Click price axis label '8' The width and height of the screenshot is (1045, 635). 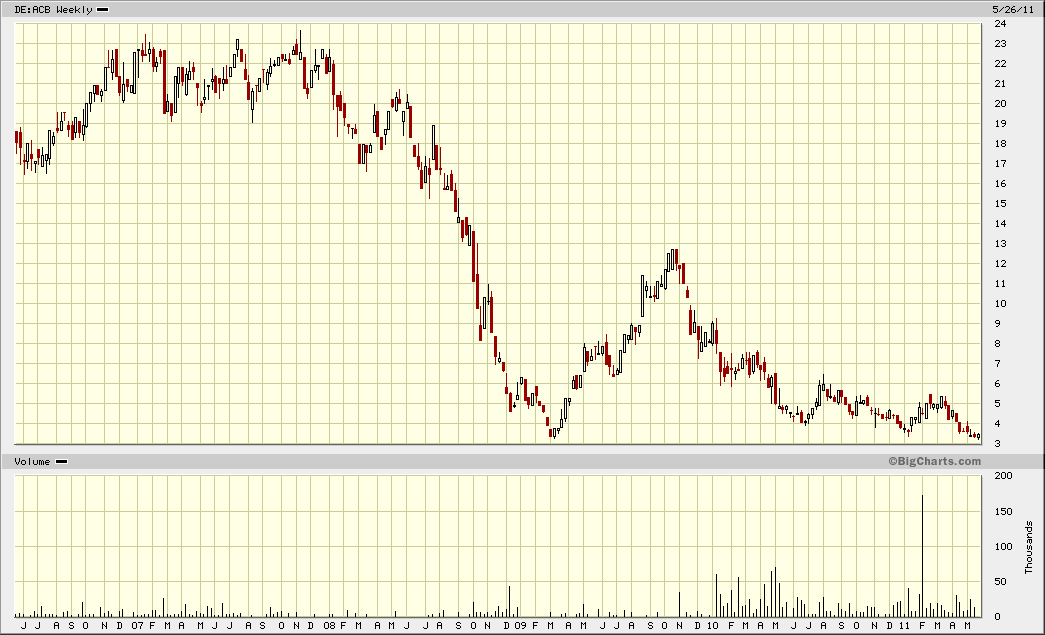[998, 343]
